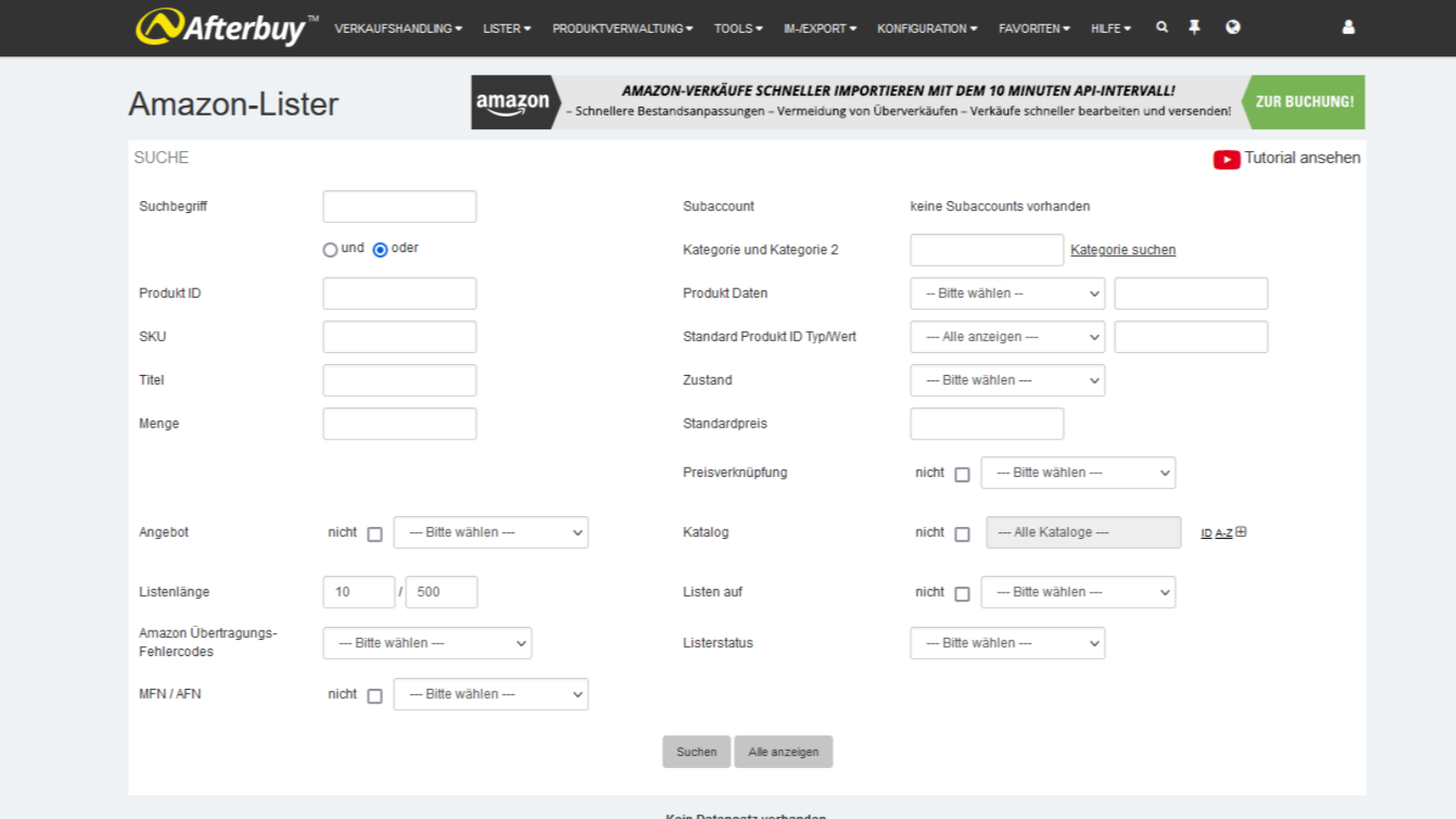Tick the 'nicht' checkbox for Angebot
1456x819 pixels.
(375, 534)
